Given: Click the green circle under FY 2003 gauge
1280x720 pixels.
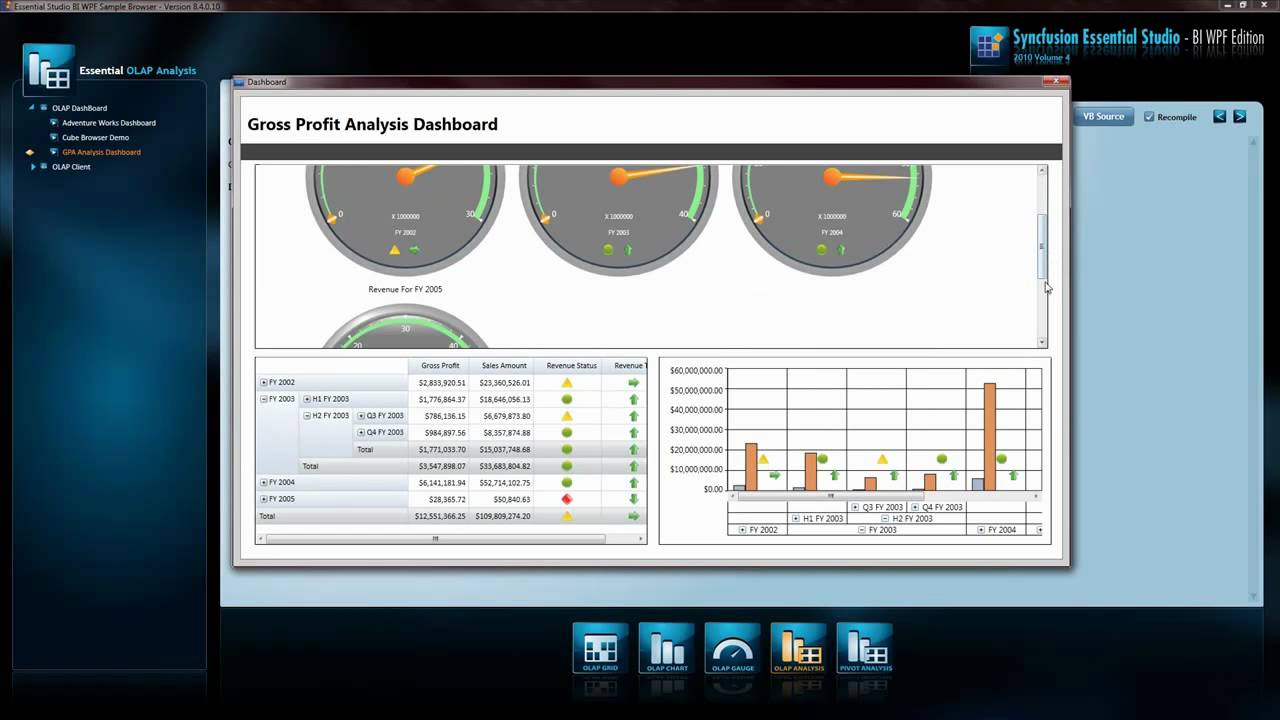Looking at the screenshot, I should tap(608, 250).
